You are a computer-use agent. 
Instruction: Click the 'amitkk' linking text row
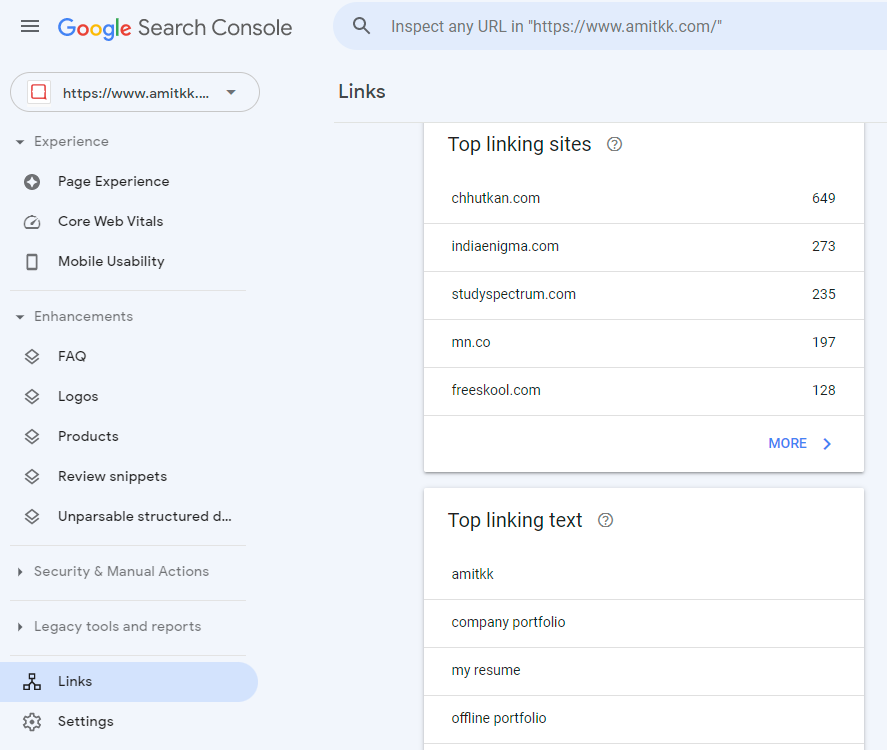644,575
